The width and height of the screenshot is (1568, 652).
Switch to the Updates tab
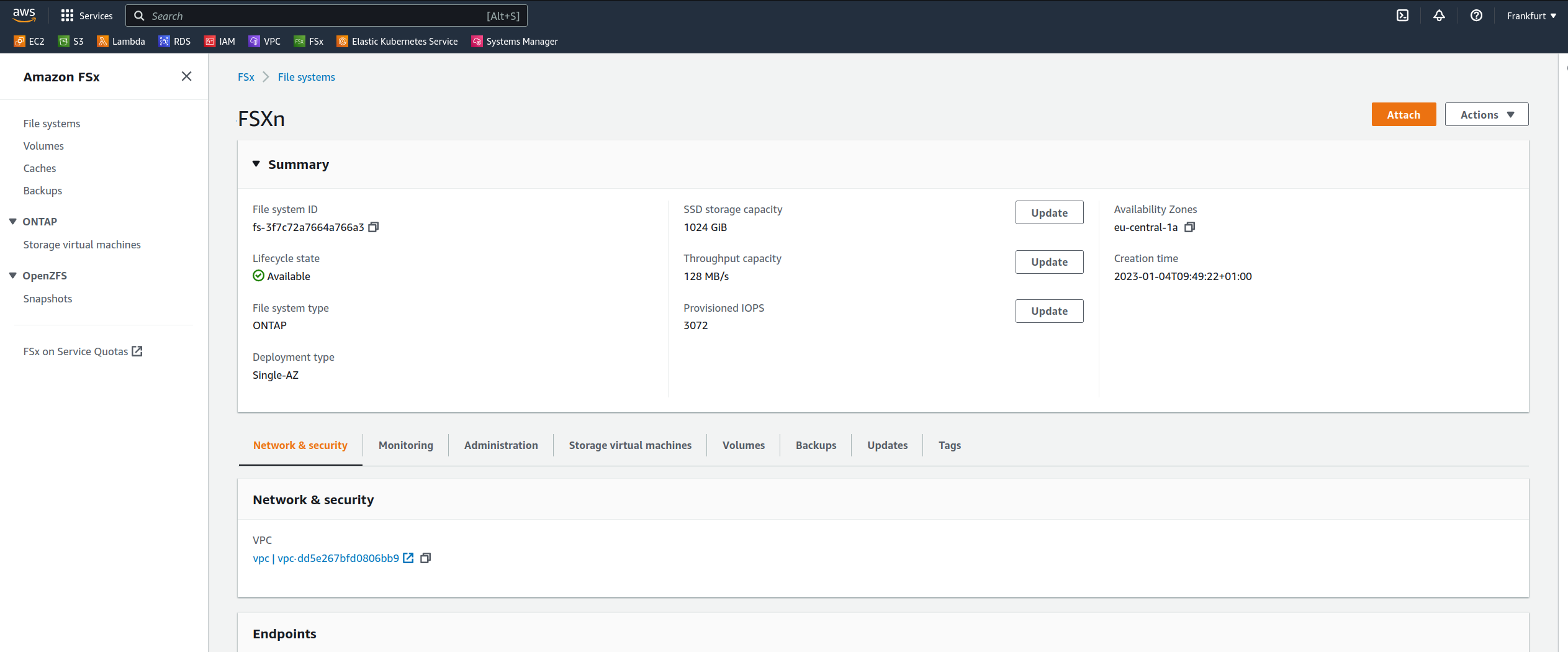[887, 445]
